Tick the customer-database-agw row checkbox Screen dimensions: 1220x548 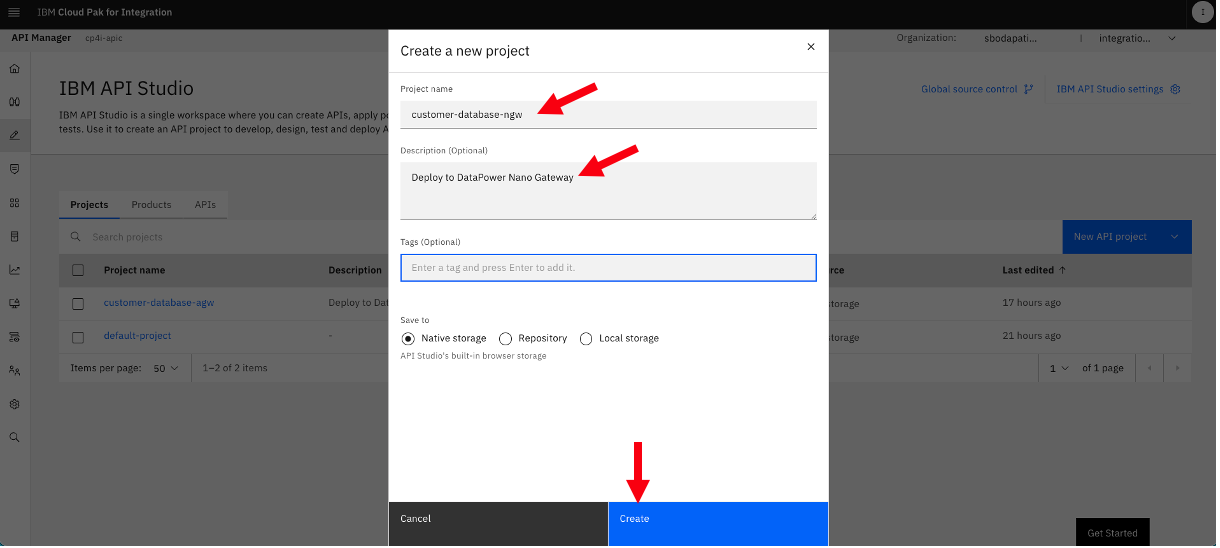coord(78,303)
